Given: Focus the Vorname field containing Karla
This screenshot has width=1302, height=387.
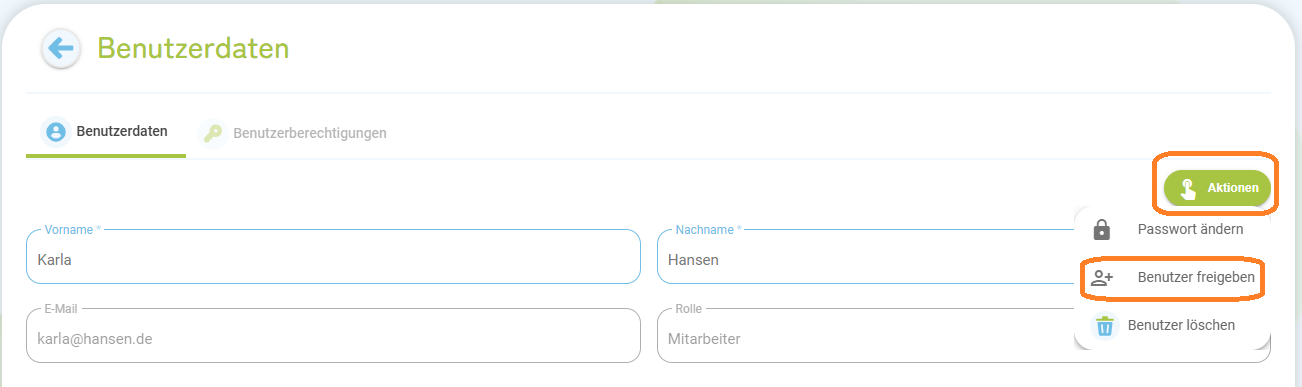Looking at the screenshot, I should [333, 257].
